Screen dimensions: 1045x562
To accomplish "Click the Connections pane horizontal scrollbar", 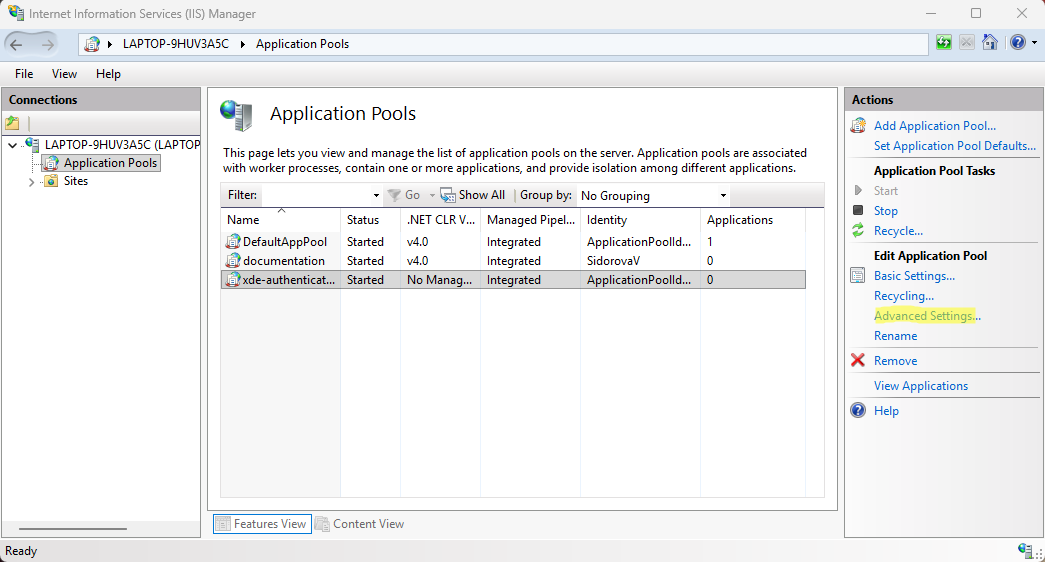I will (x=73, y=529).
